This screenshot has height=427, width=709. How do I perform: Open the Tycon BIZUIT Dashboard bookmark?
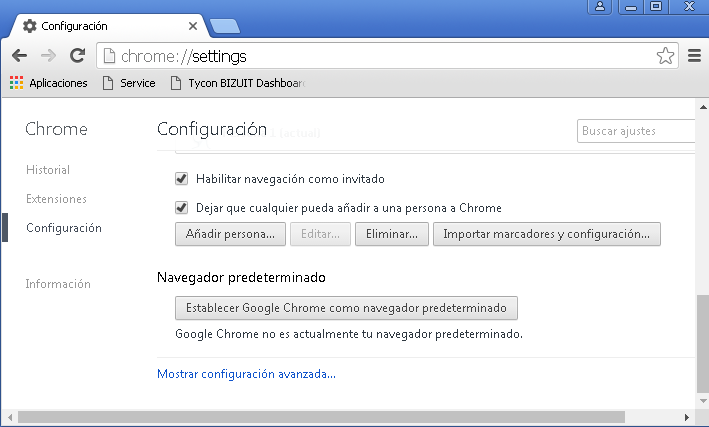click(238, 83)
